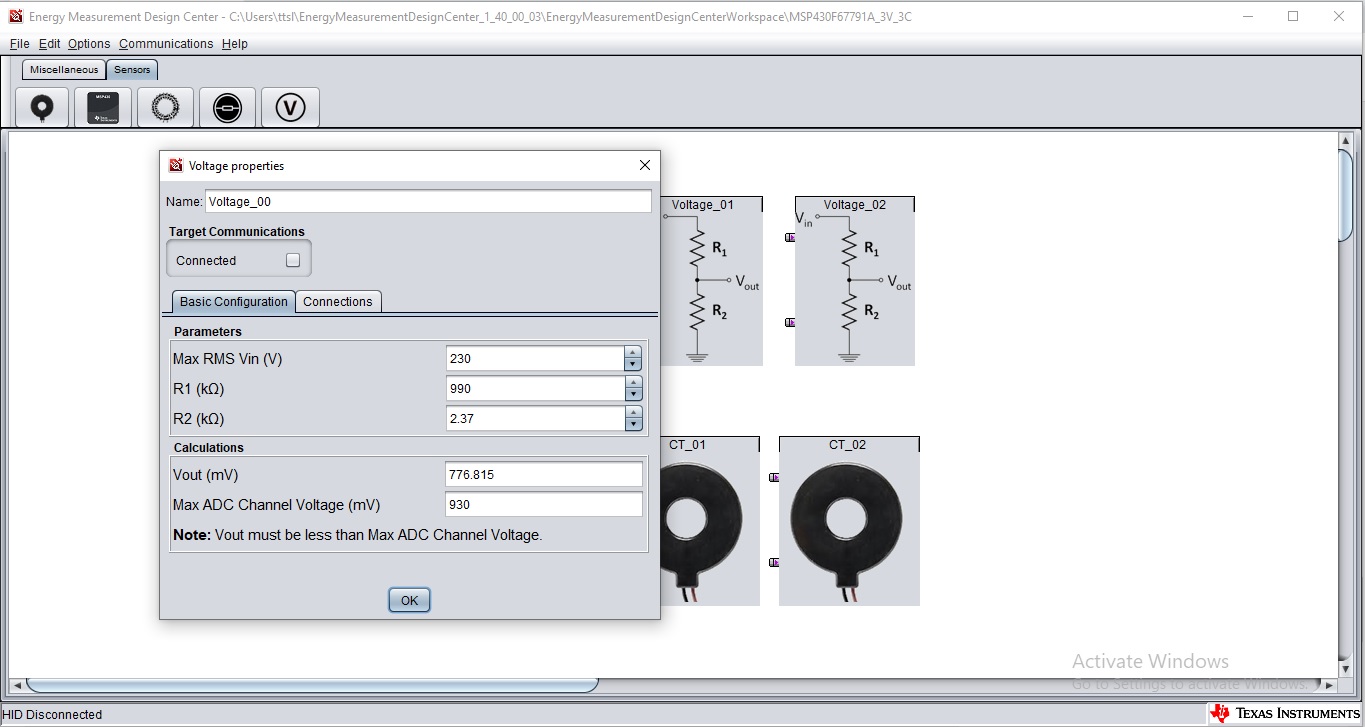Increase Max RMS Vin with up arrow
This screenshot has height=727, width=1365.
pyautogui.click(x=633, y=352)
